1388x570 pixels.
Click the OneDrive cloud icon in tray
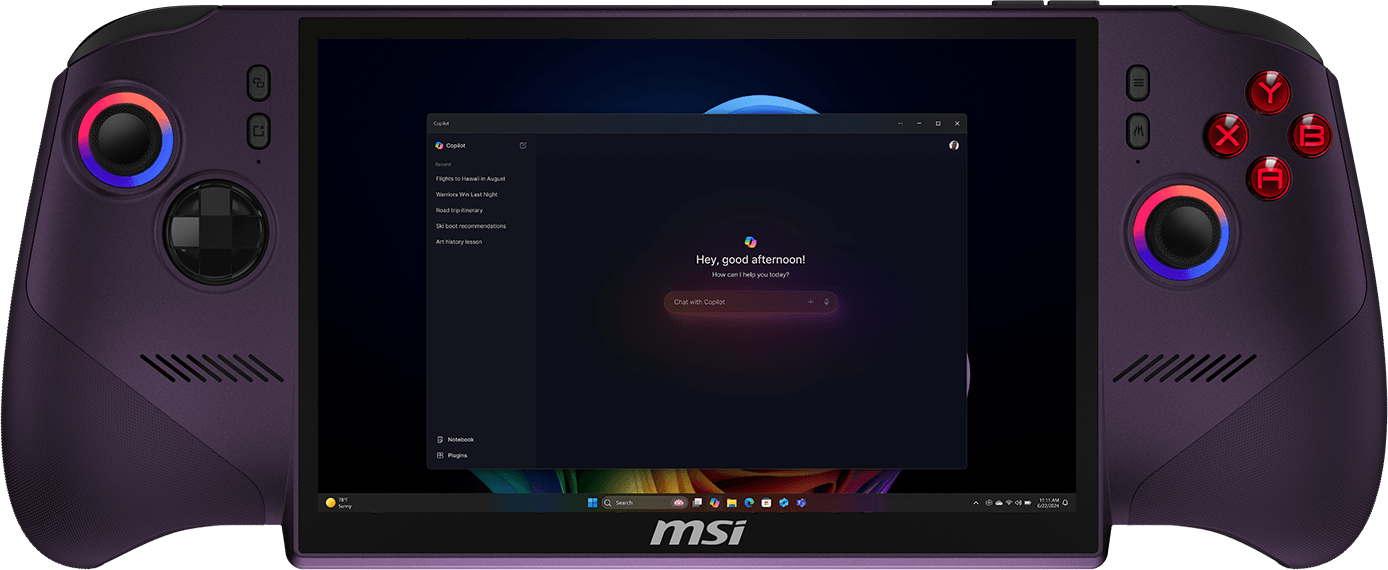[x=999, y=503]
